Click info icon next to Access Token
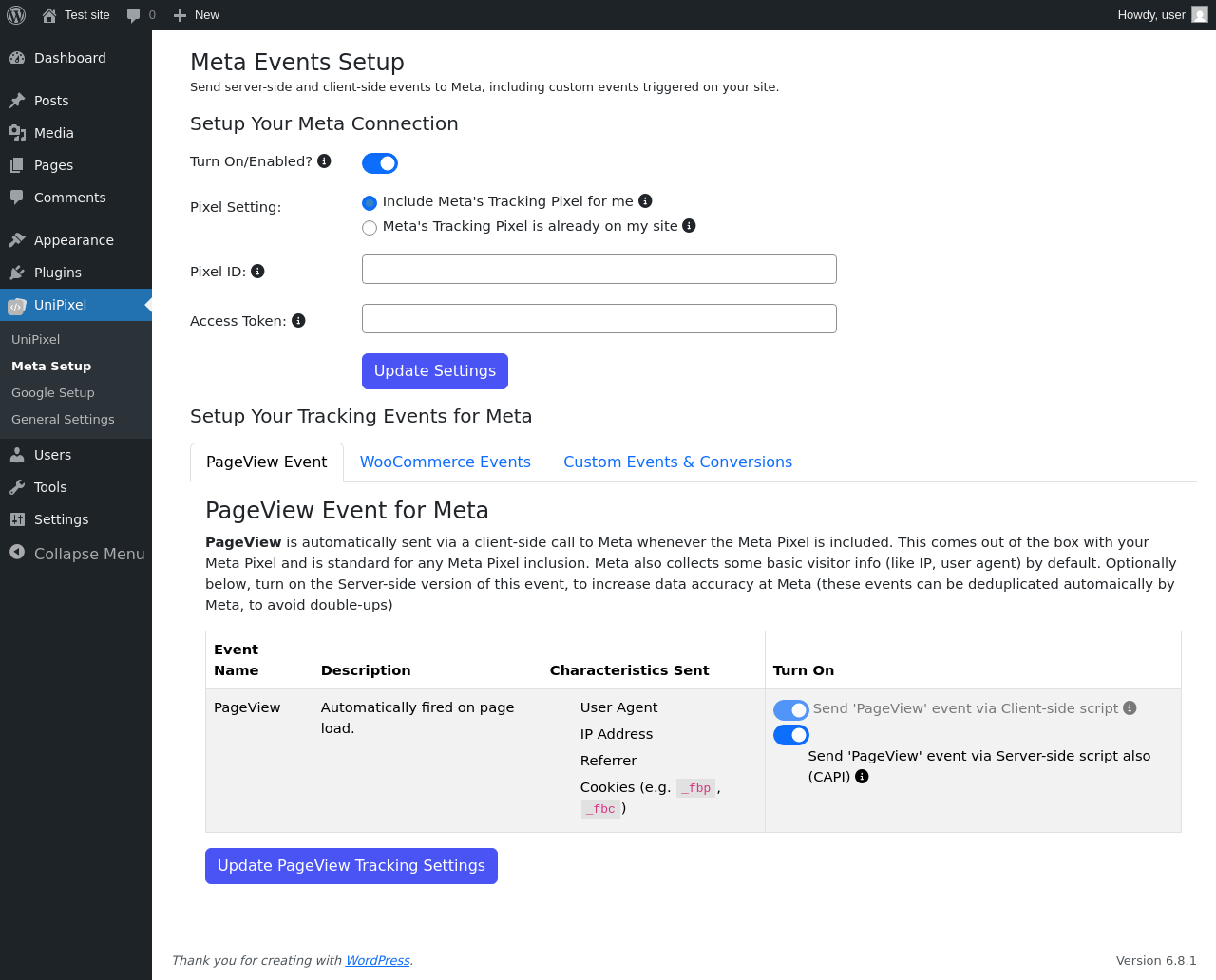1216x980 pixels. tap(298, 321)
